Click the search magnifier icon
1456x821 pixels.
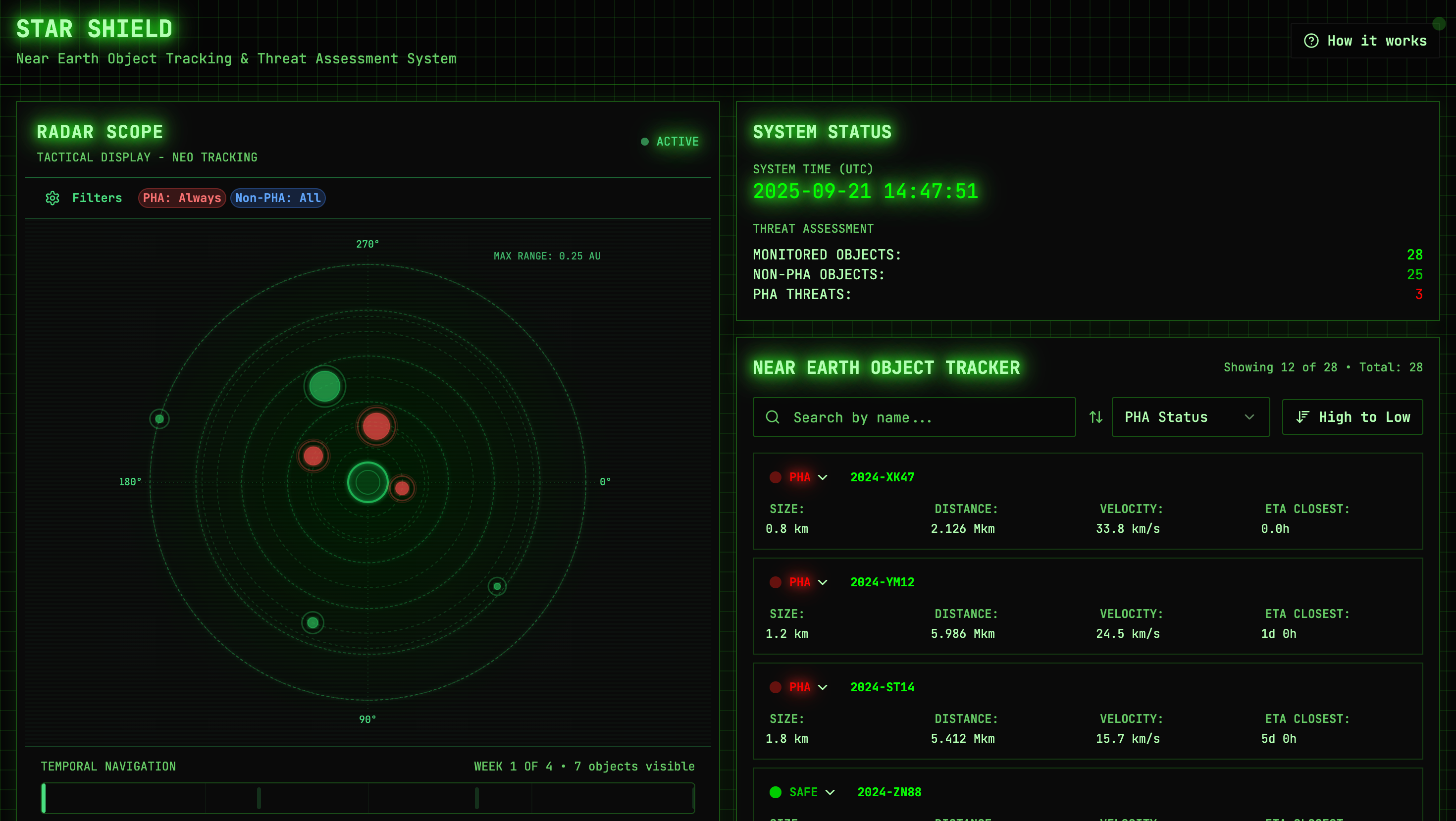pyautogui.click(x=772, y=417)
